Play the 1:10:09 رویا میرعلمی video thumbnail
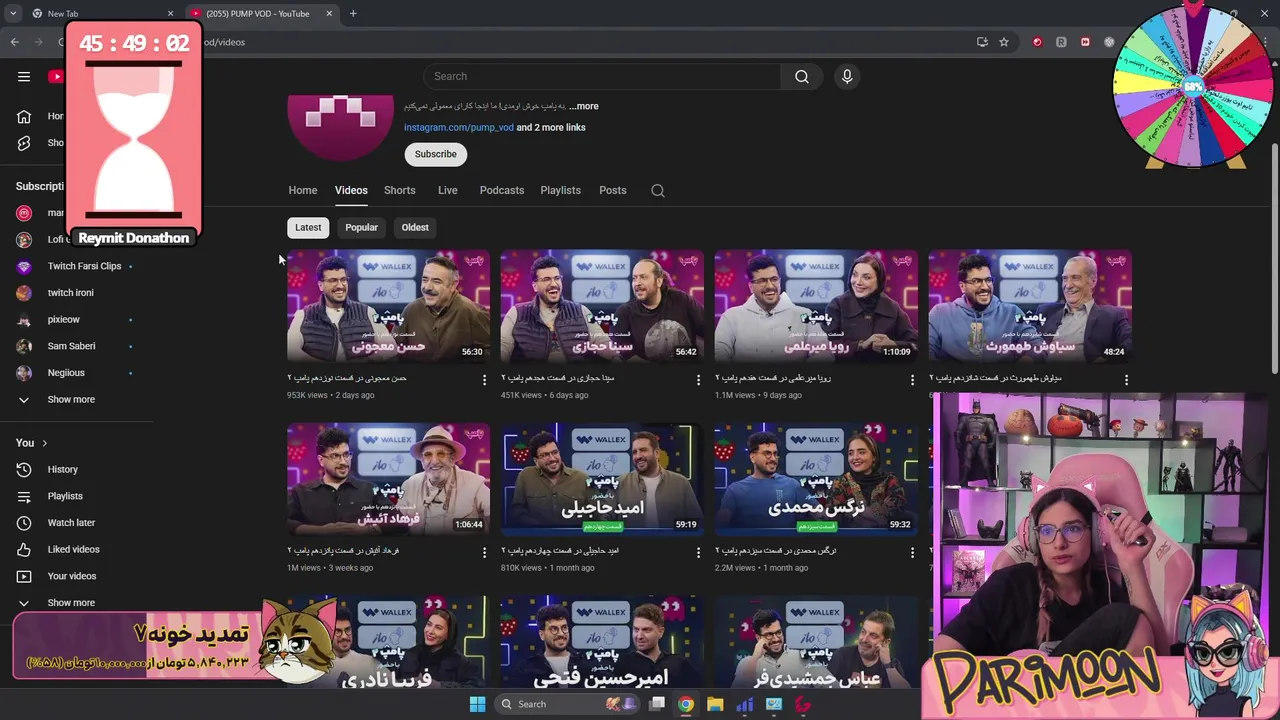The image size is (1280, 720). point(816,305)
